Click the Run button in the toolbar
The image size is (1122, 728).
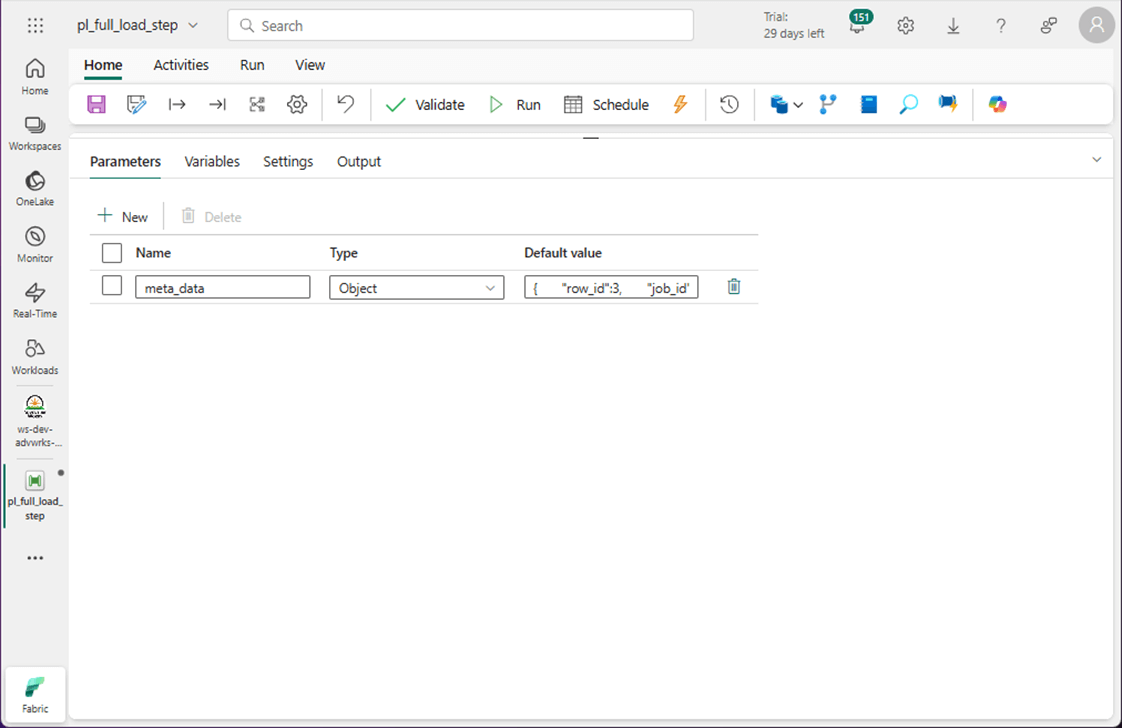click(x=514, y=105)
